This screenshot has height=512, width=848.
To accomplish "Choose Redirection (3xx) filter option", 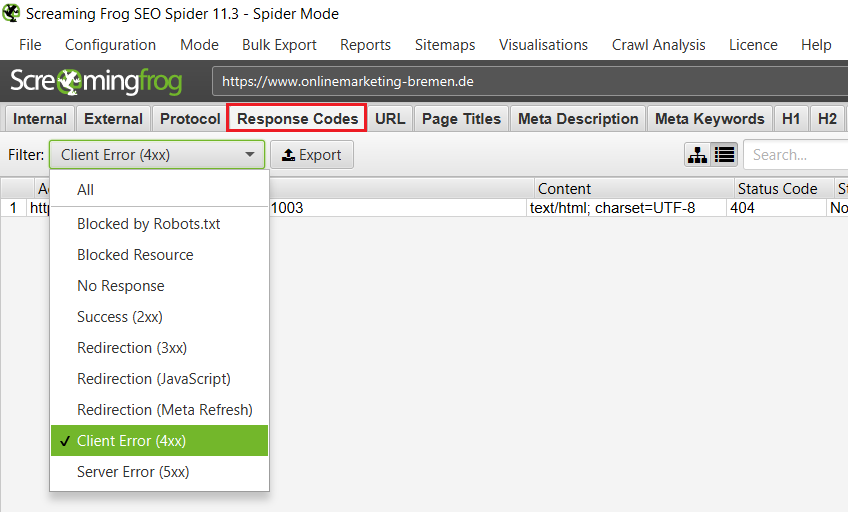I will click(x=160, y=348).
